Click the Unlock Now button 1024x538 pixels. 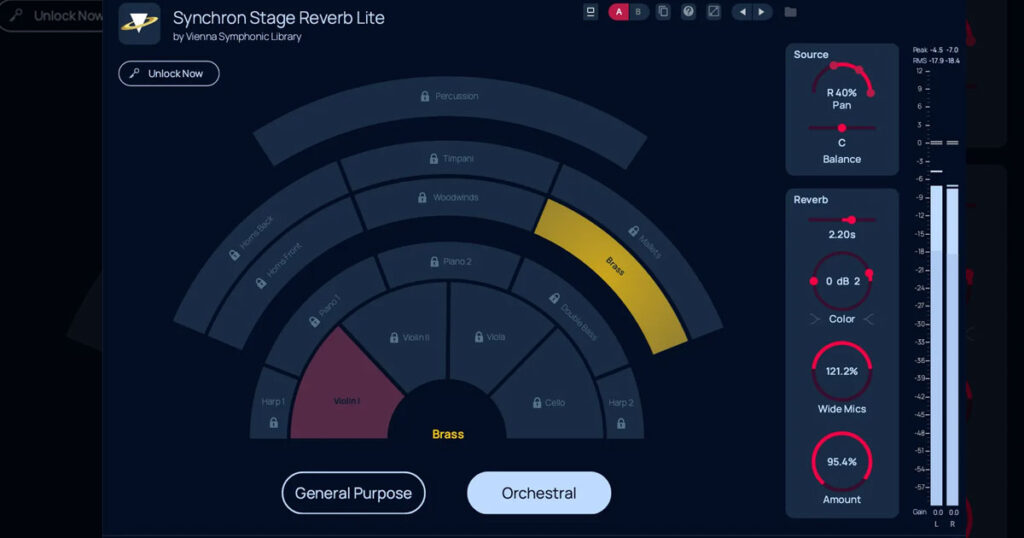[x=168, y=74]
